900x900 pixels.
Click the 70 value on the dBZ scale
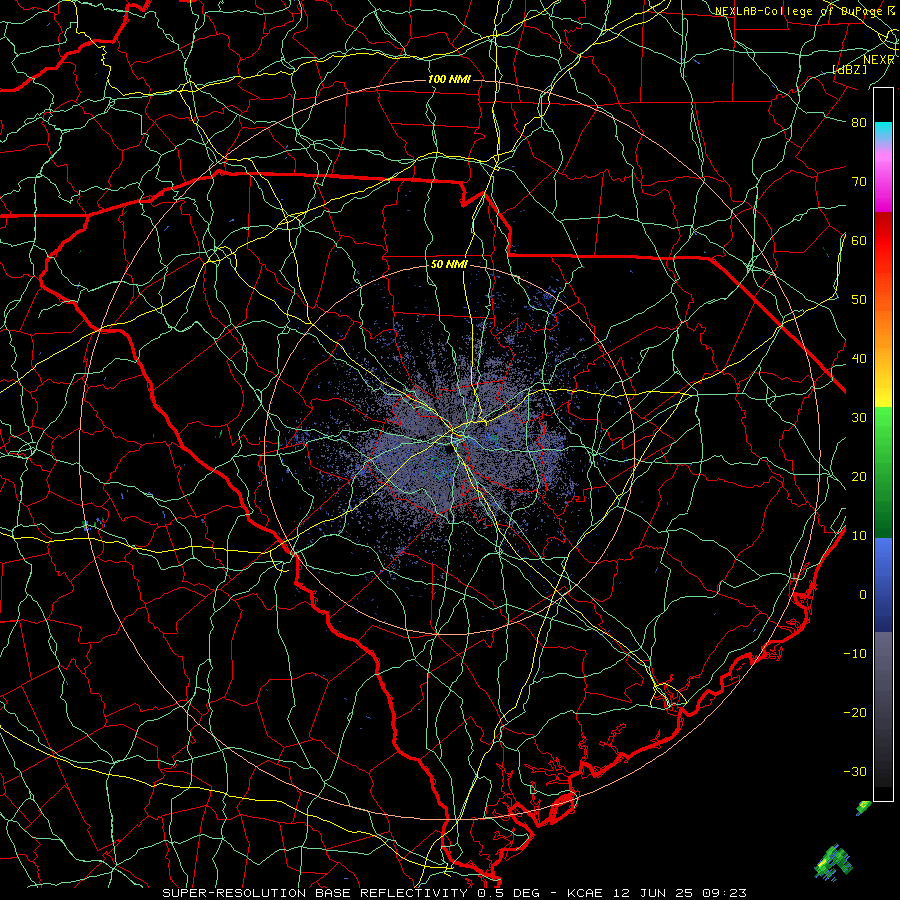coord(859,182)
